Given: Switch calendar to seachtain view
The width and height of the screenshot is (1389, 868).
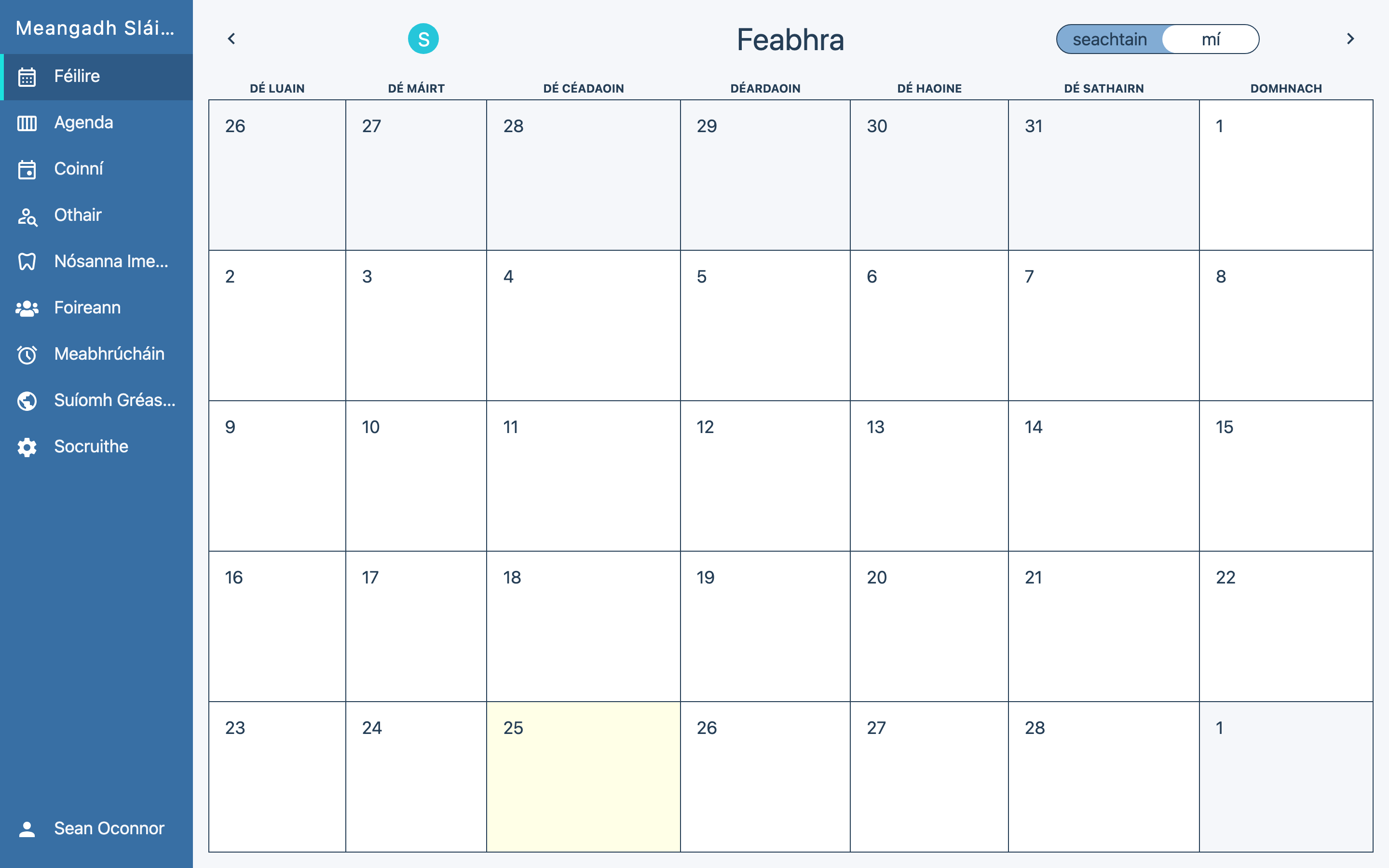Looking at the screenshot, I should click(1109, 39).
